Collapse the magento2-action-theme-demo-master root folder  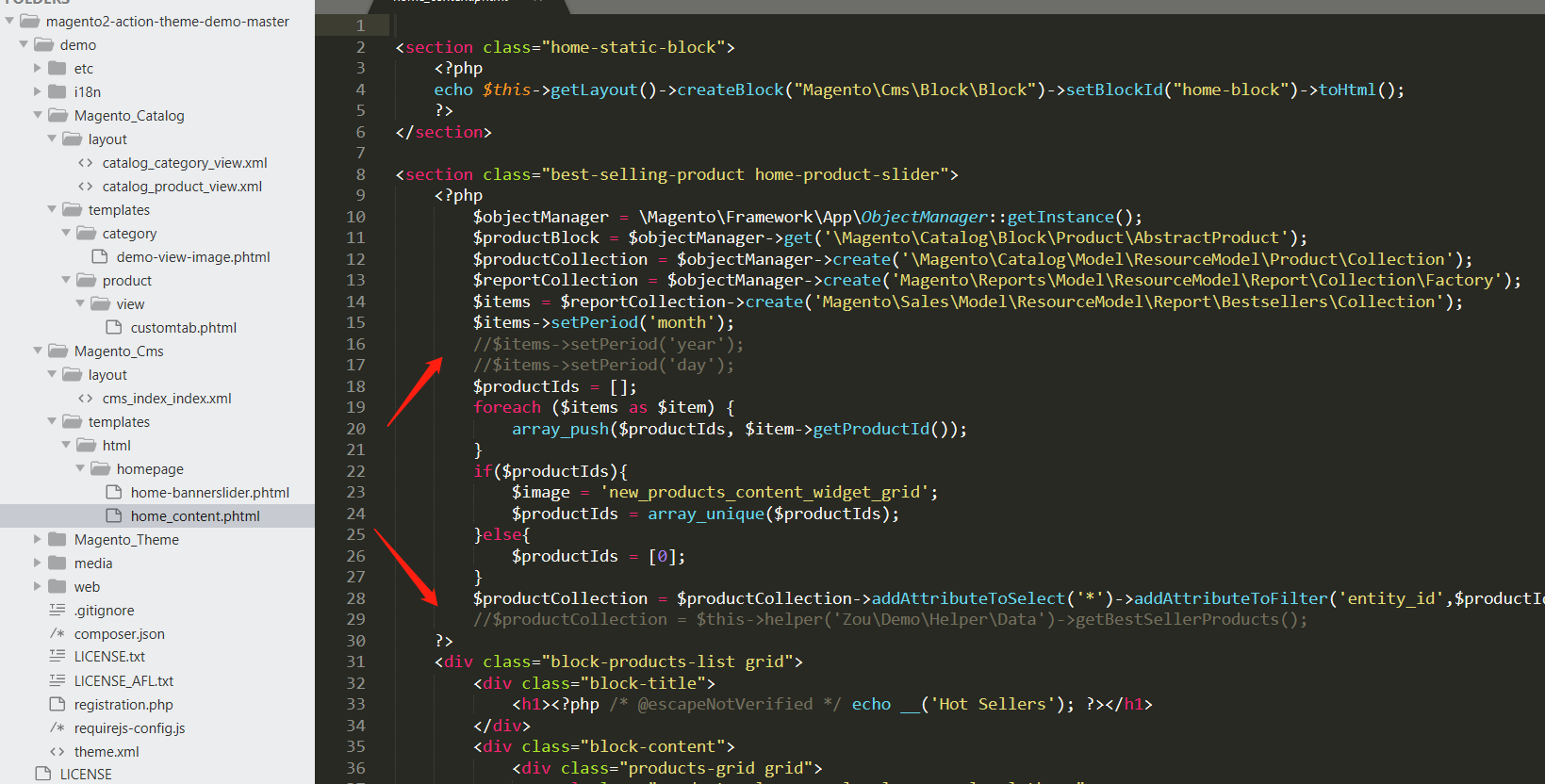9,21
